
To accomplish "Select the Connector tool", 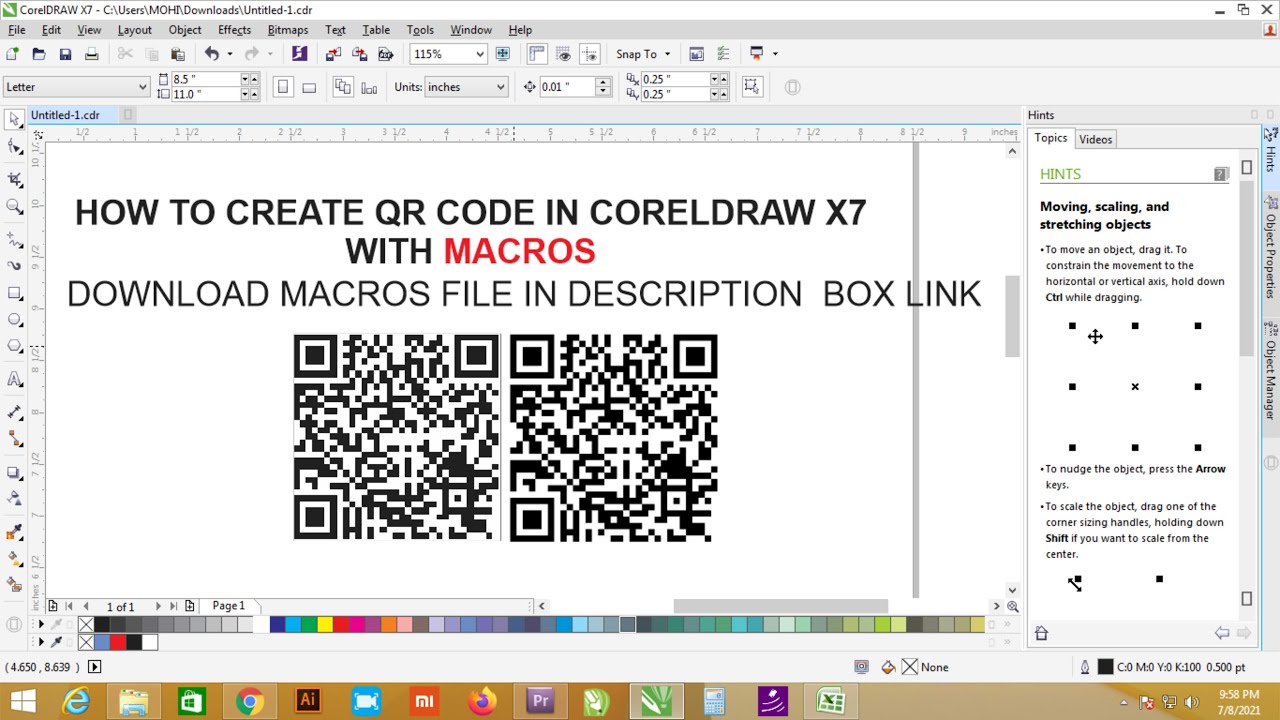I will pos(14,438).
